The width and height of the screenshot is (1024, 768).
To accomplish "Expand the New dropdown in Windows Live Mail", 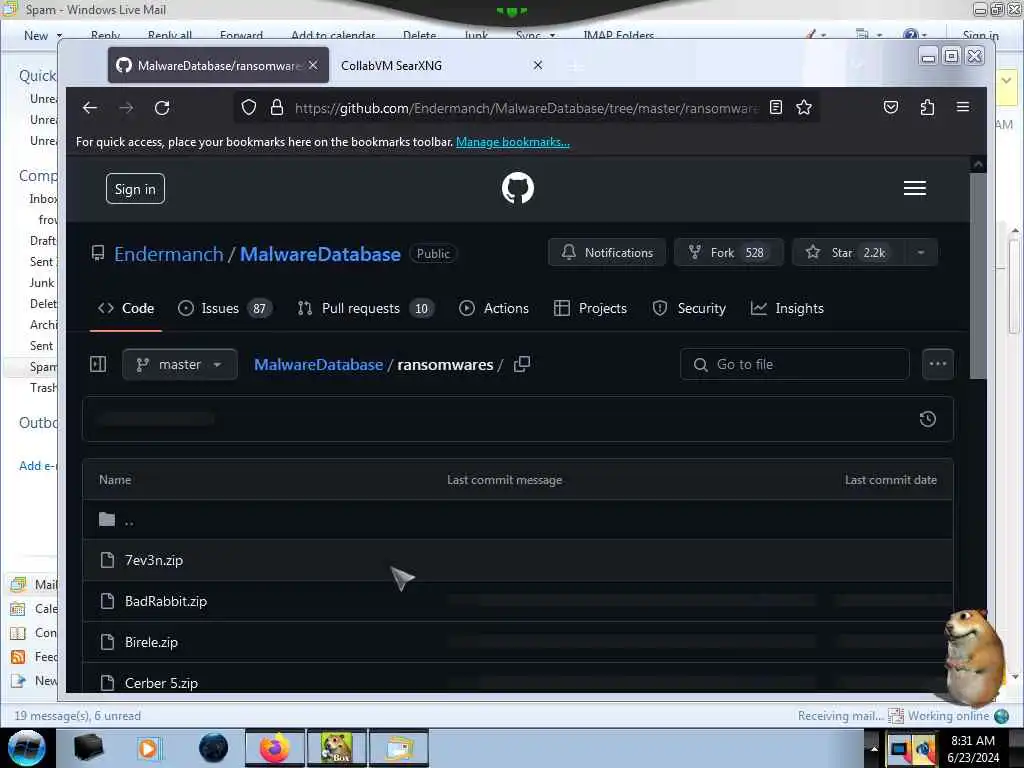I will (59, 36).
